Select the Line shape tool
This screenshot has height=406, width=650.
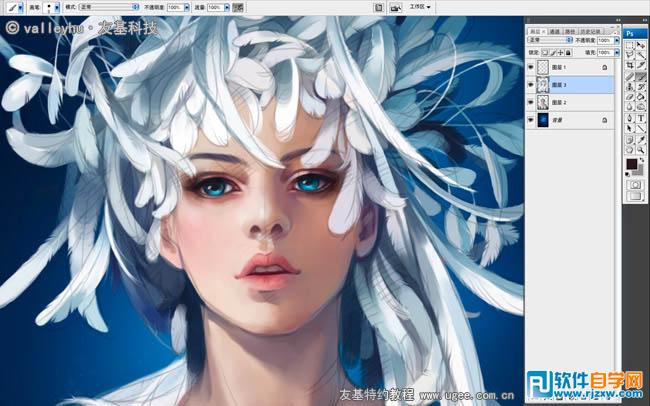641,129
